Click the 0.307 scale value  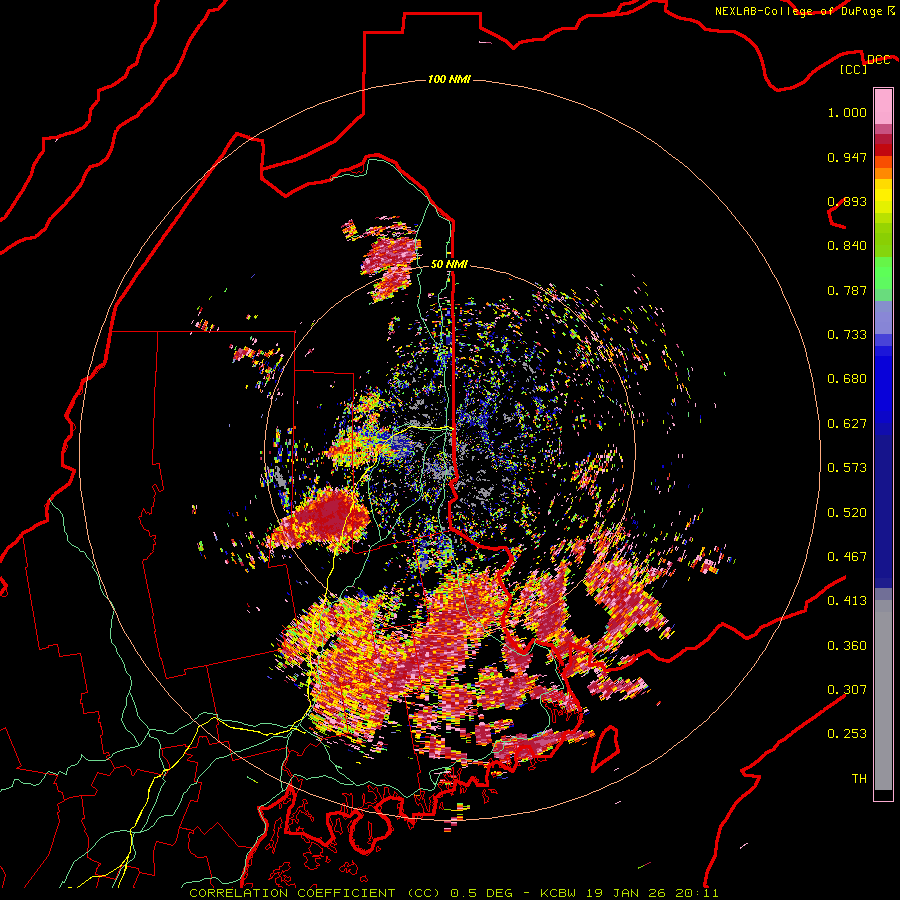point(847,689)
